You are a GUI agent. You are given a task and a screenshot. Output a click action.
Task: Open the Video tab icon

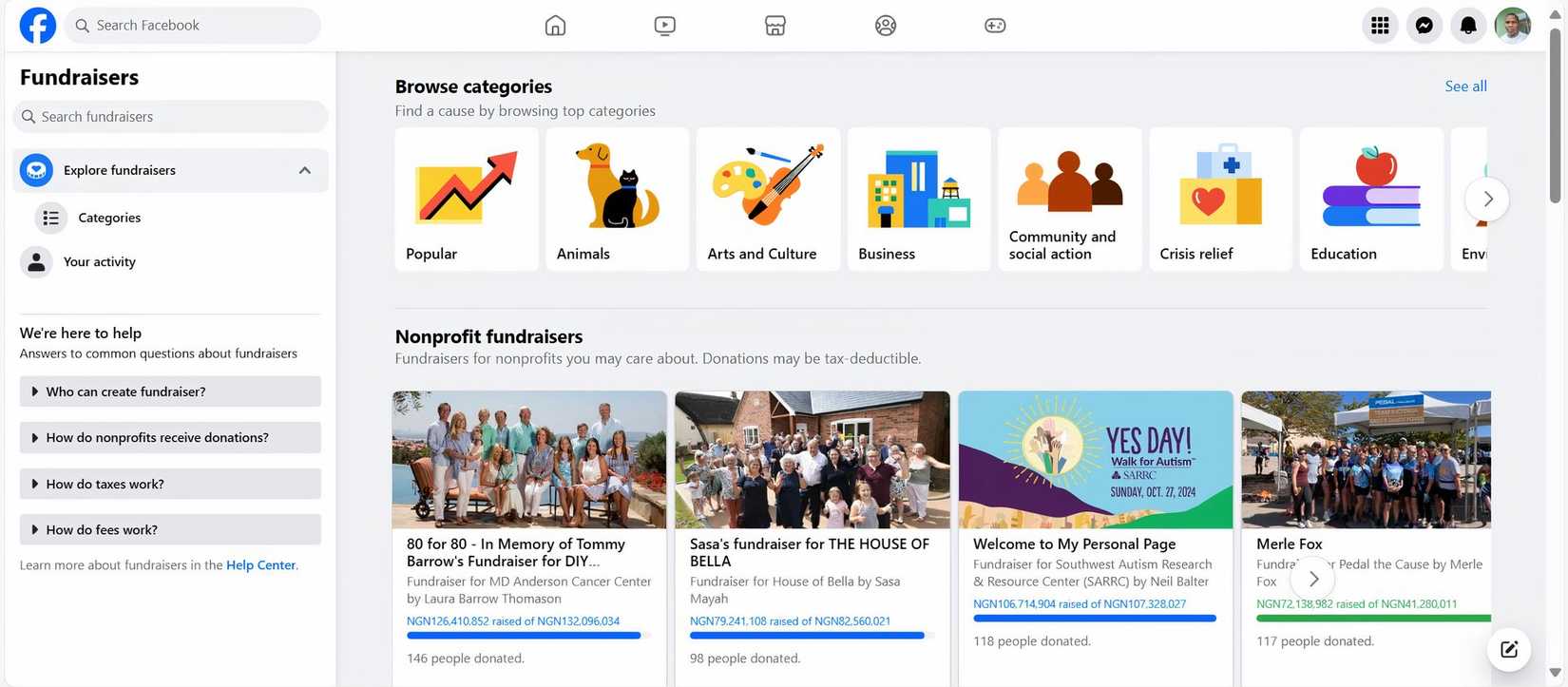[665, 26]
